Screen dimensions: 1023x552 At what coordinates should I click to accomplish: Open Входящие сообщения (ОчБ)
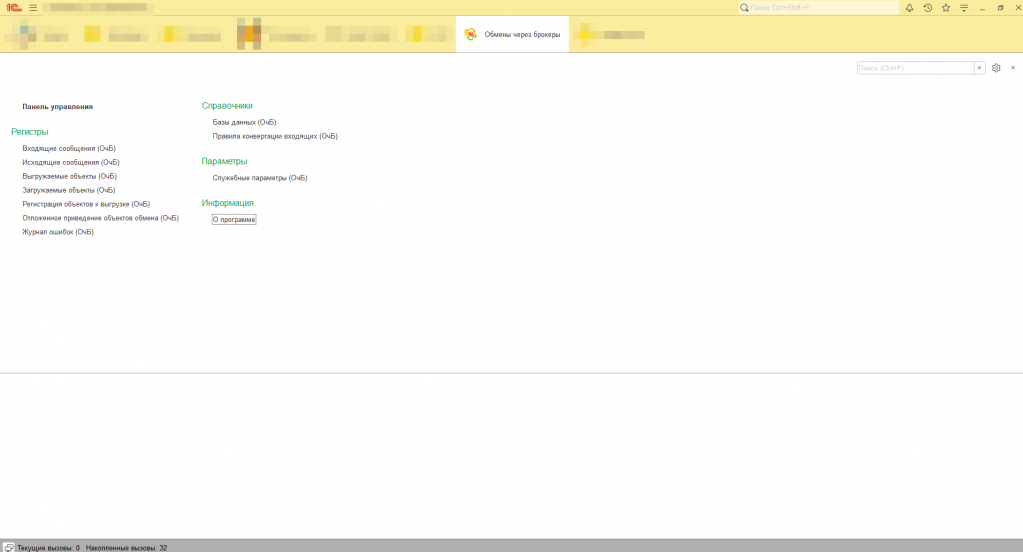(69, 148)
